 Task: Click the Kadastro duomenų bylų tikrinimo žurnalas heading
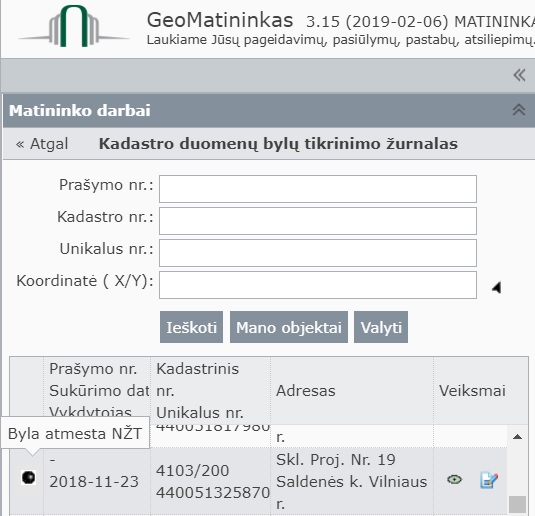point(278,144)
